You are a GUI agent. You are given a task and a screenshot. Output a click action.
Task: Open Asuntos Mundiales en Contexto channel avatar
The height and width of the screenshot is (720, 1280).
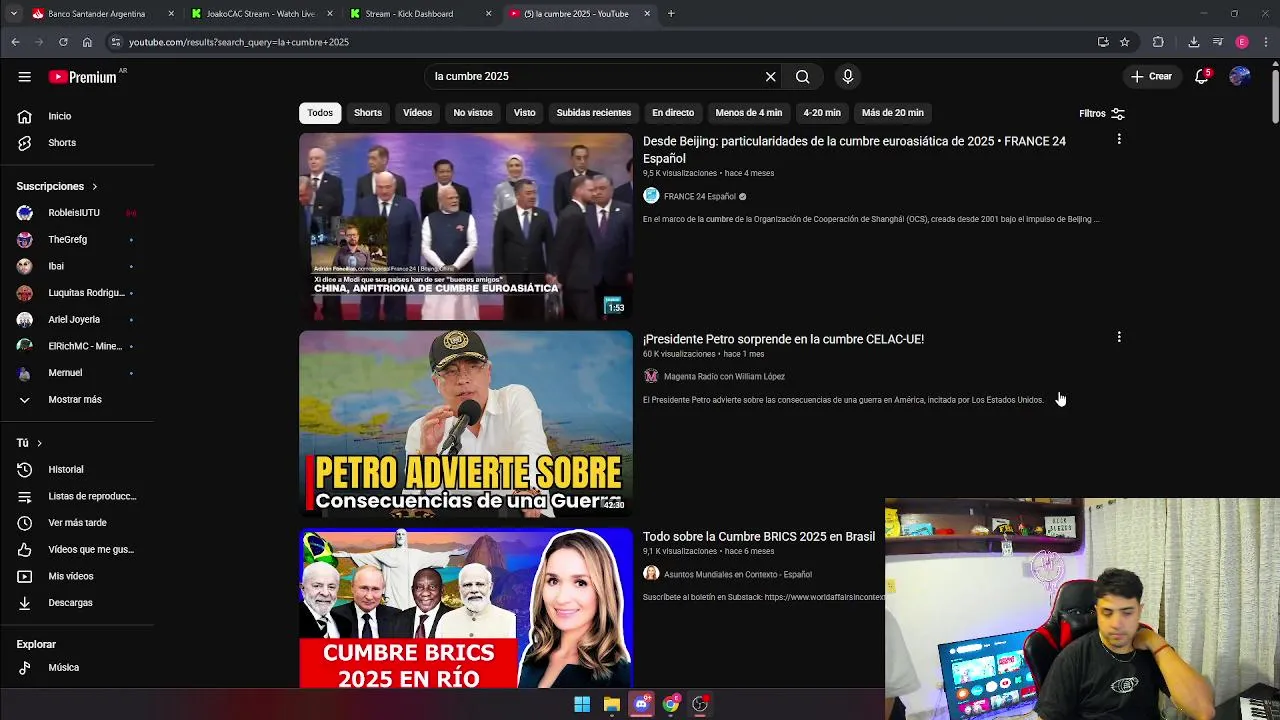click(651, 574)
